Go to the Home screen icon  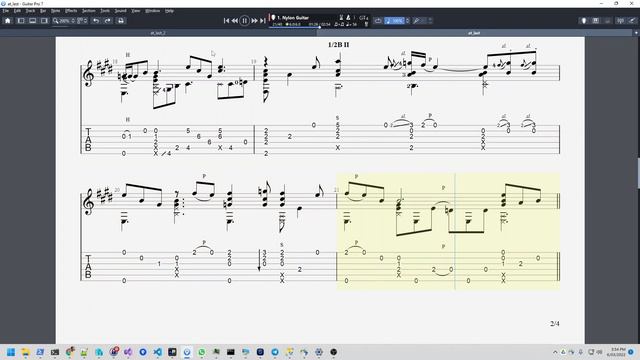tap(7, 21)
